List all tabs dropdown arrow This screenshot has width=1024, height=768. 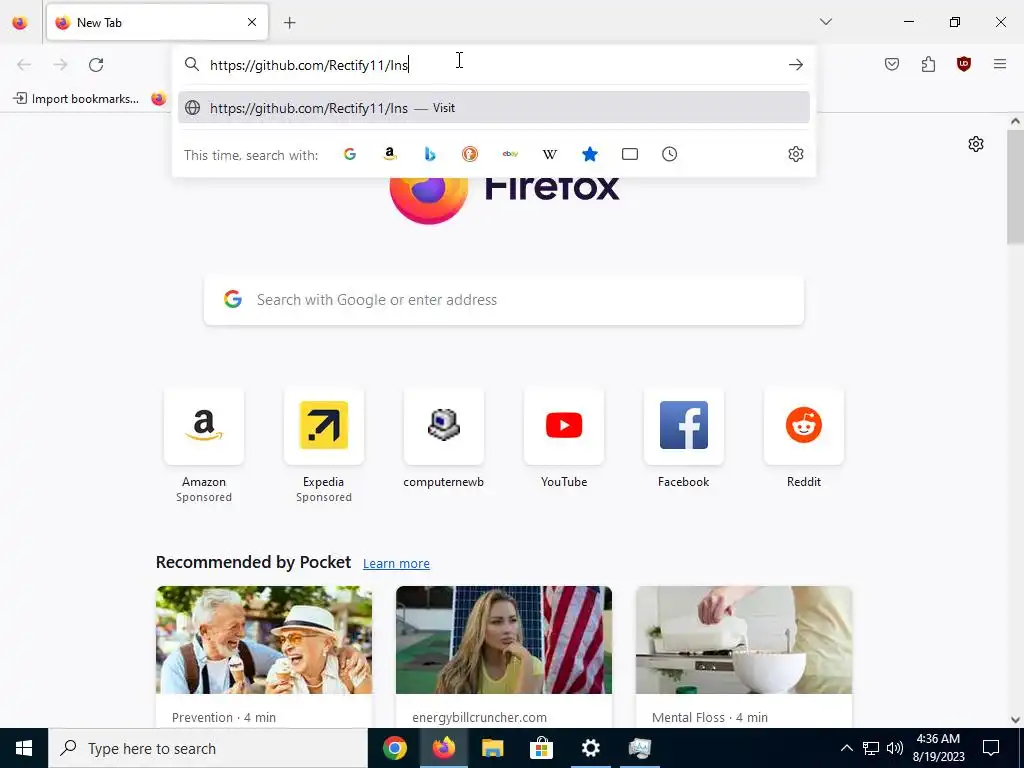826,22
